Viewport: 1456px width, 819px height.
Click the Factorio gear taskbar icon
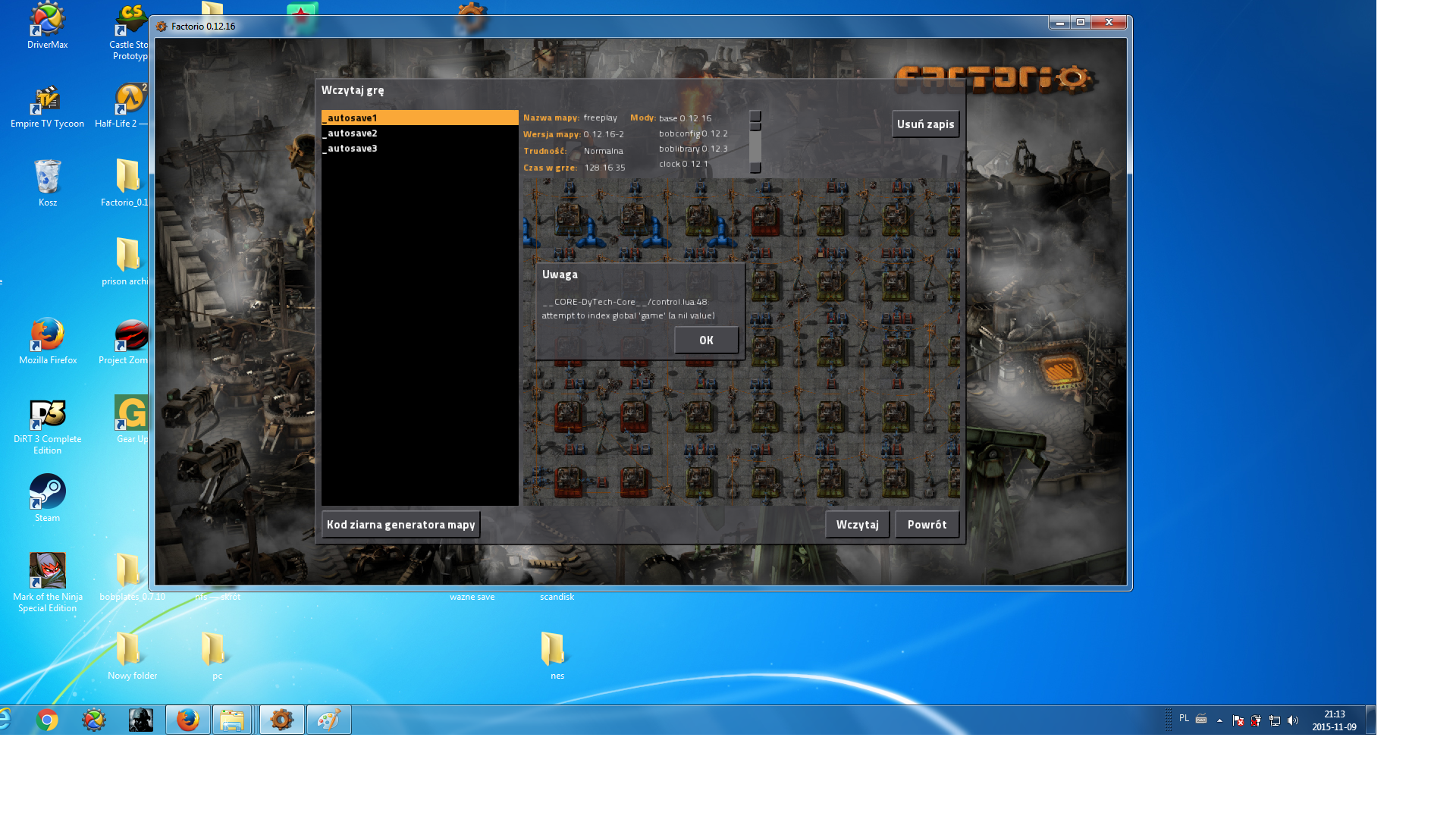pos(281,720)
